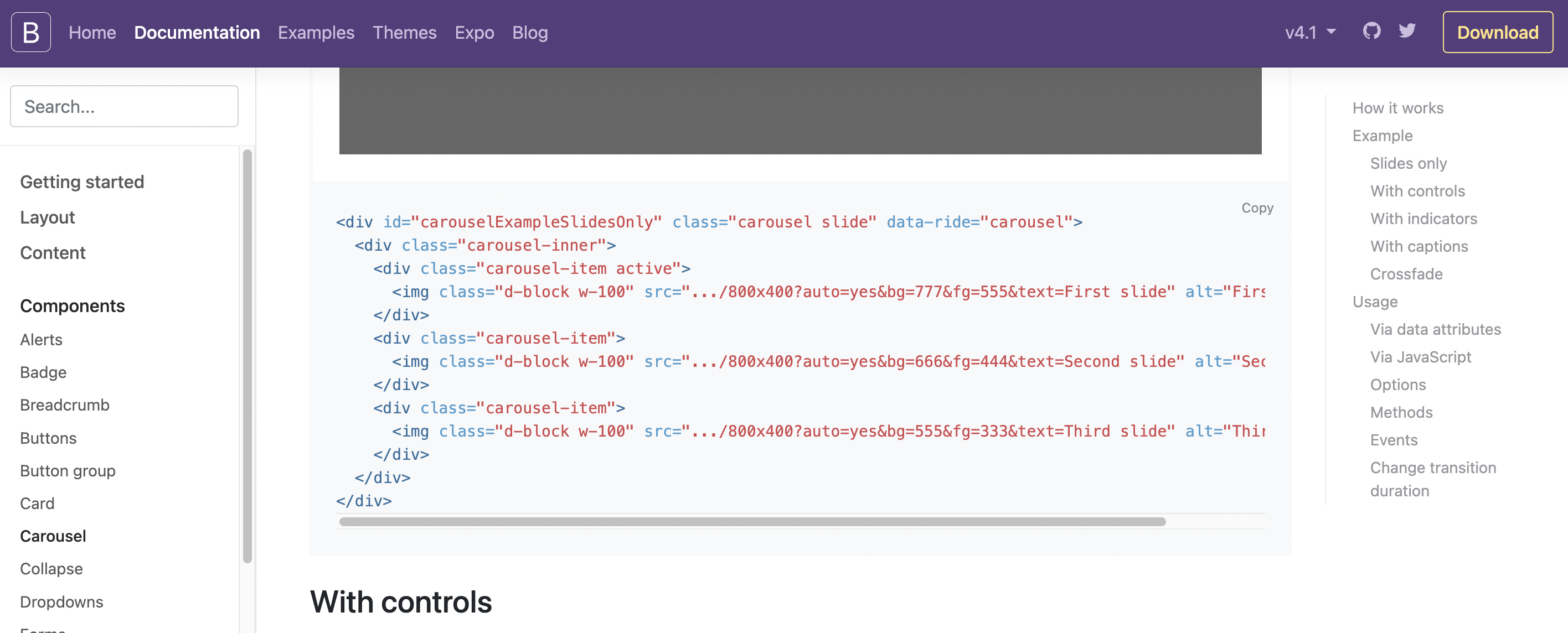
Task: Jump to Usage section
Action: point(1375,302)
